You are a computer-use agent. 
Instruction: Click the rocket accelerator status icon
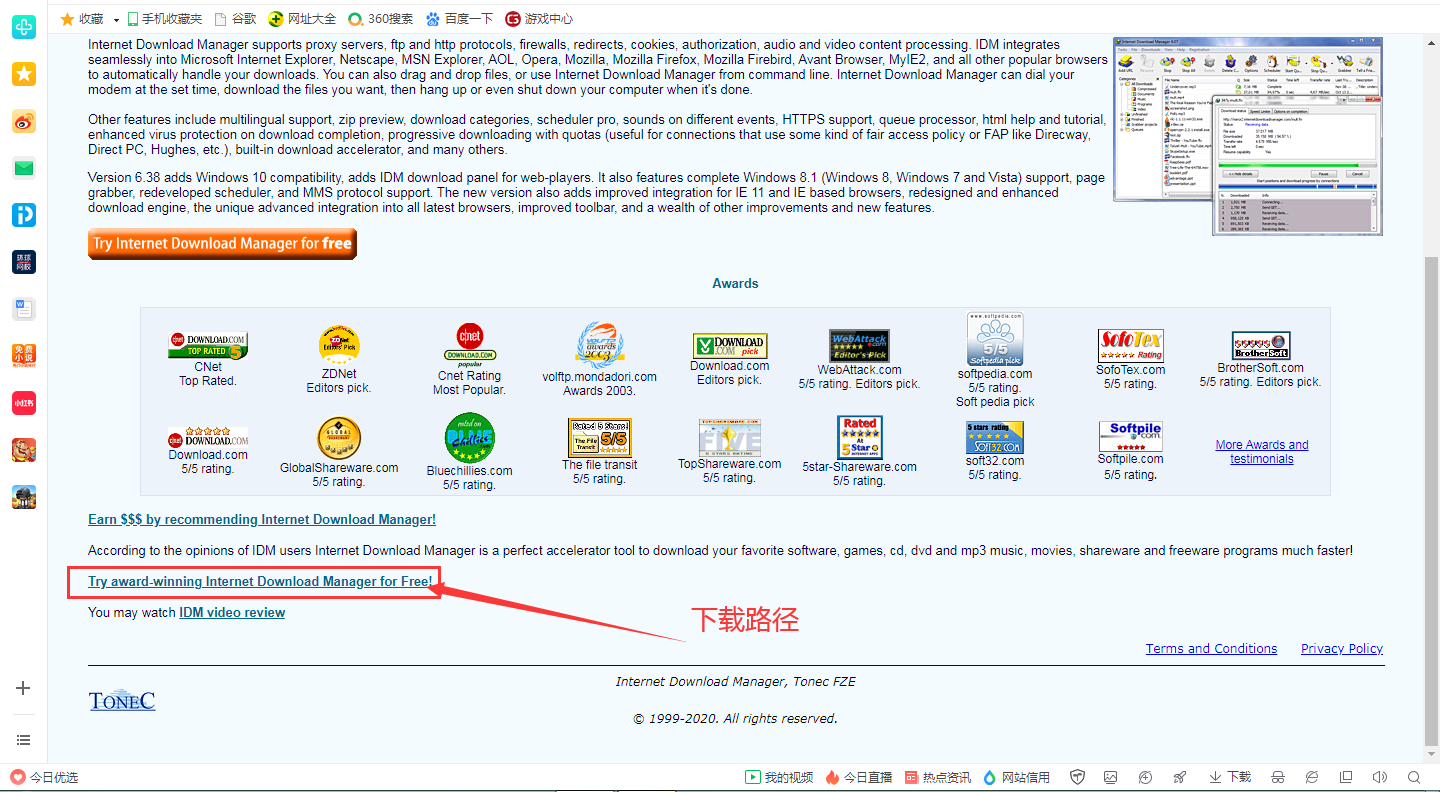(1179, 777)
